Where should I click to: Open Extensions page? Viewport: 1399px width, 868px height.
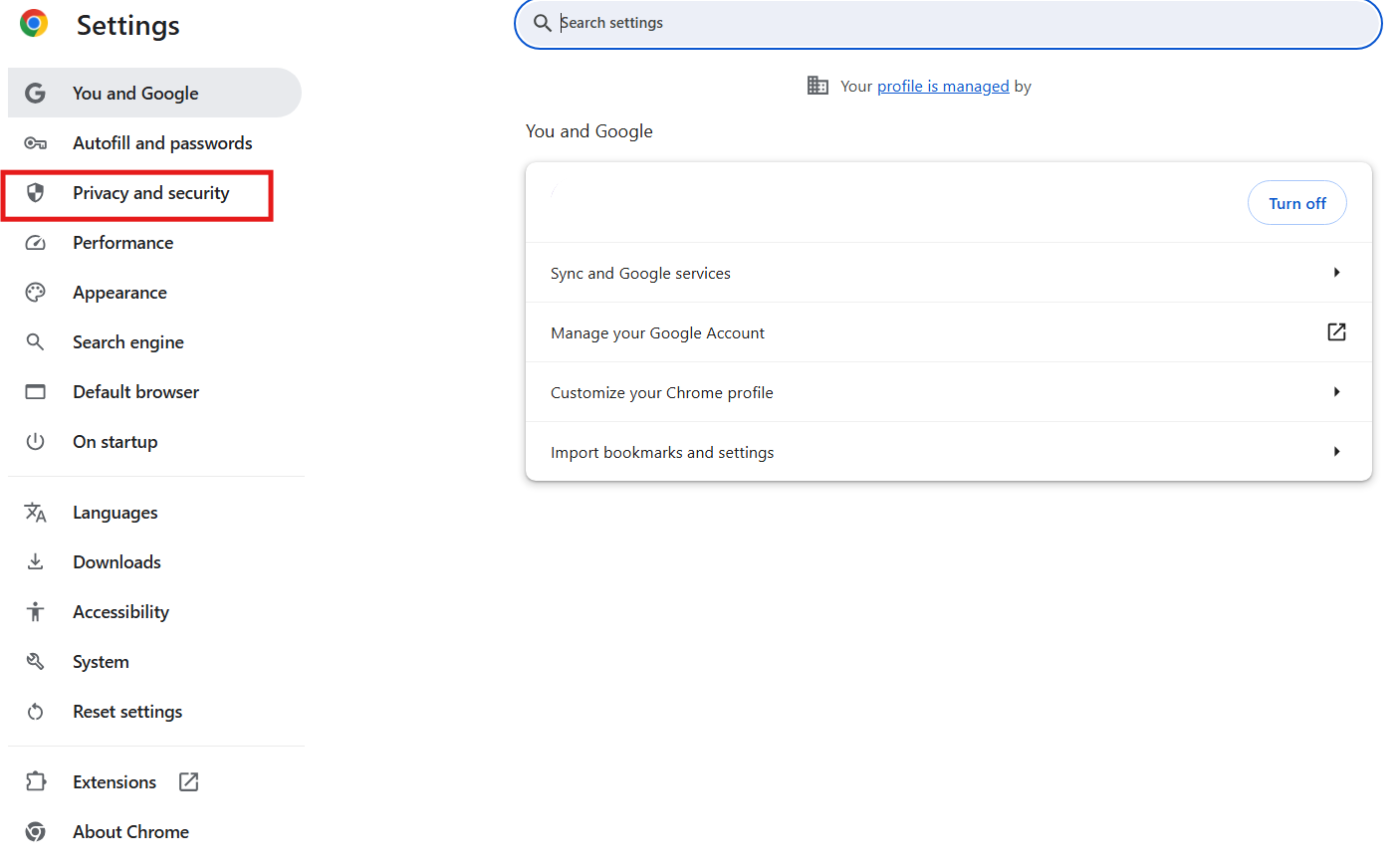(154, 782)
